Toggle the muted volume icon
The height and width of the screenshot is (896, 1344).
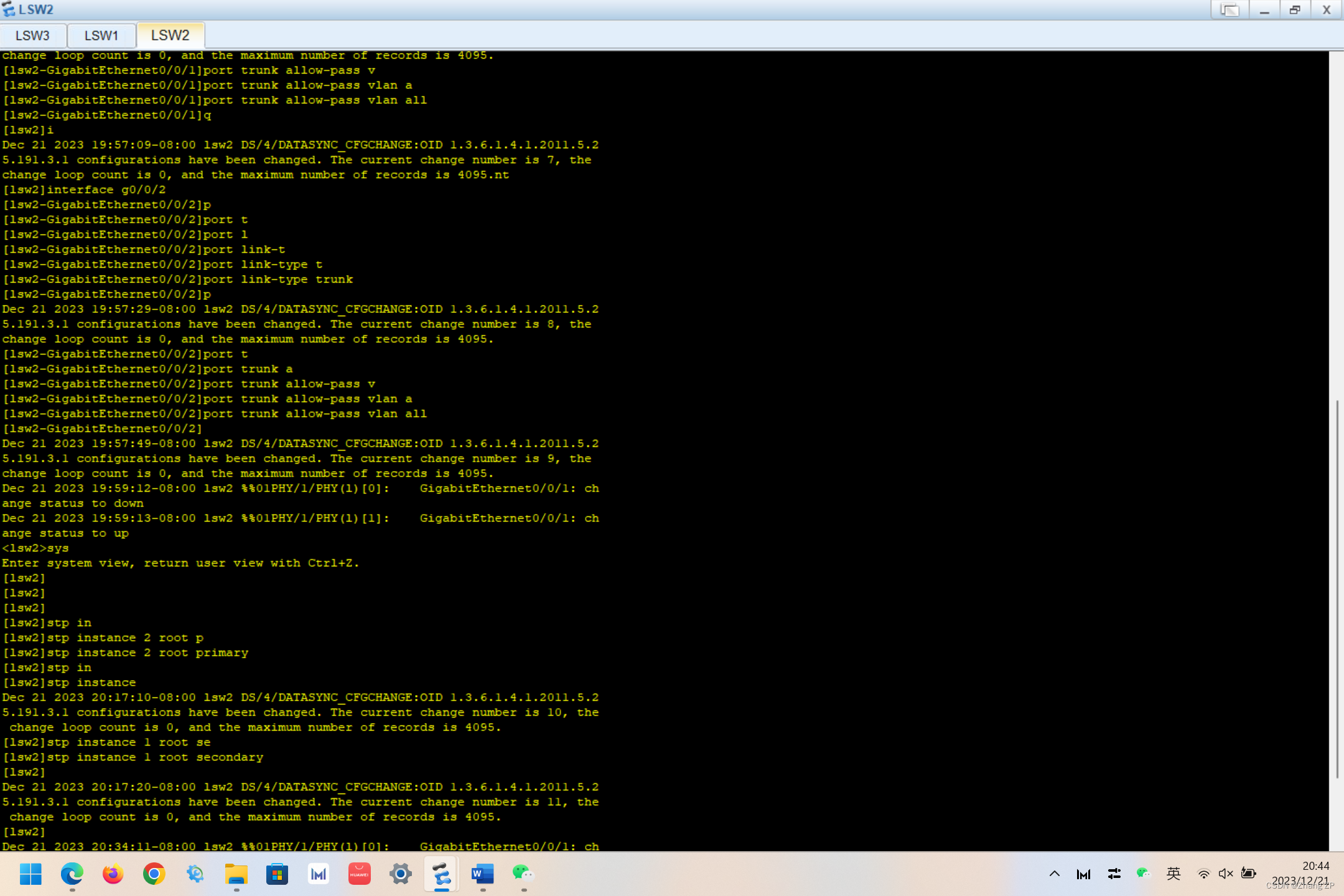(x=1225, y=874)
